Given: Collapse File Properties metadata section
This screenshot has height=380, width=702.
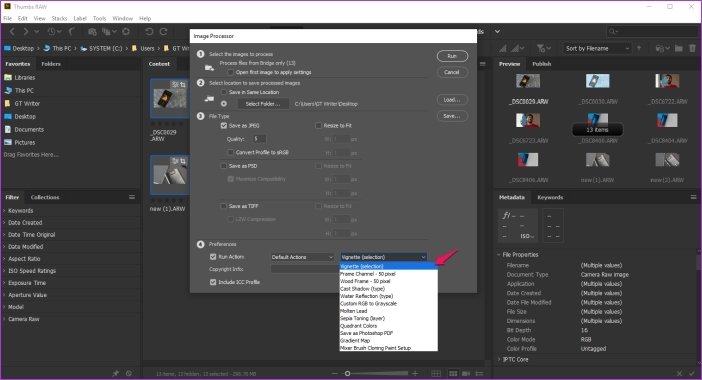Looking at the screenshot, I should (499, 255).
